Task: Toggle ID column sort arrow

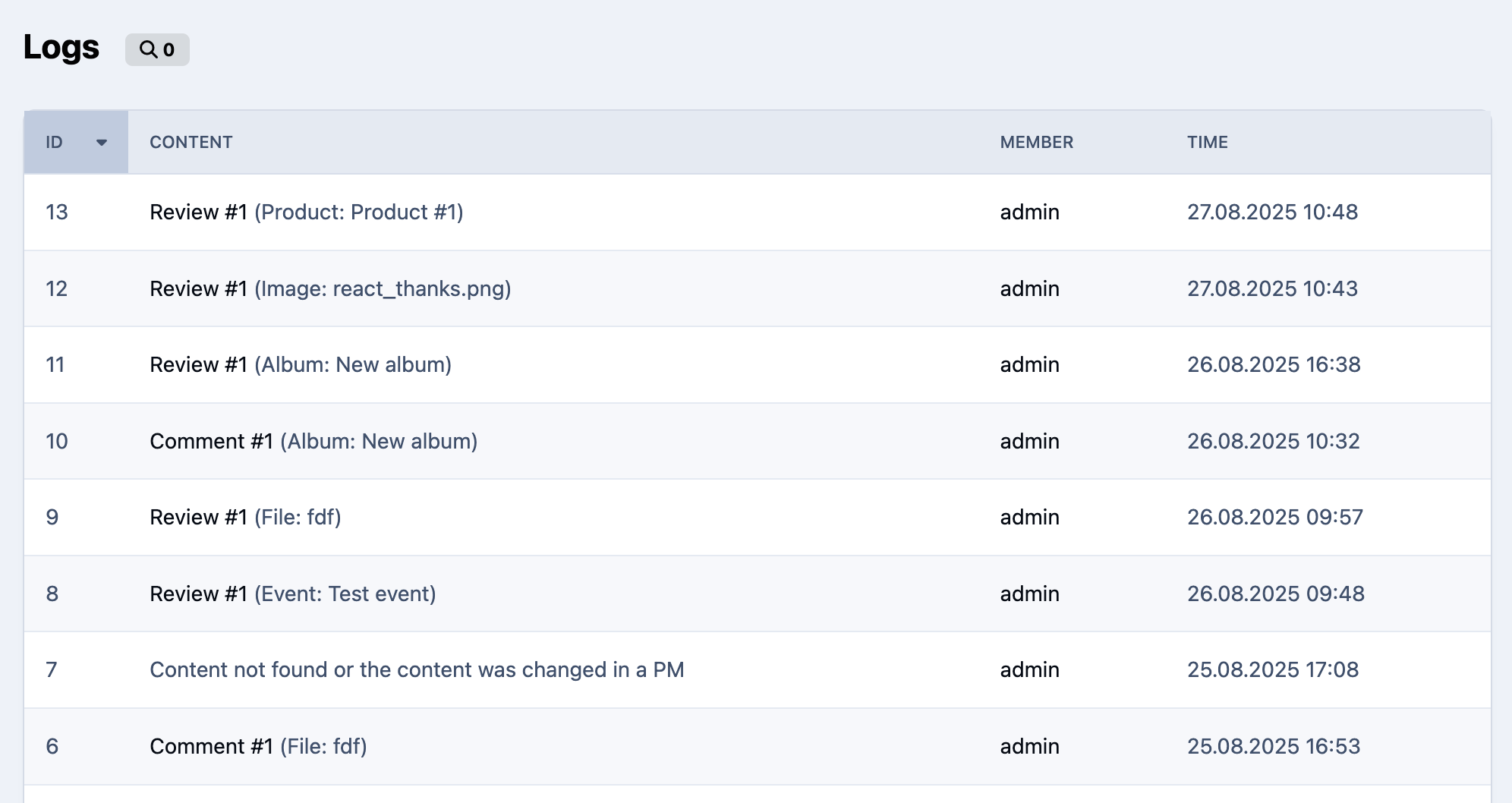Action: 101,143
